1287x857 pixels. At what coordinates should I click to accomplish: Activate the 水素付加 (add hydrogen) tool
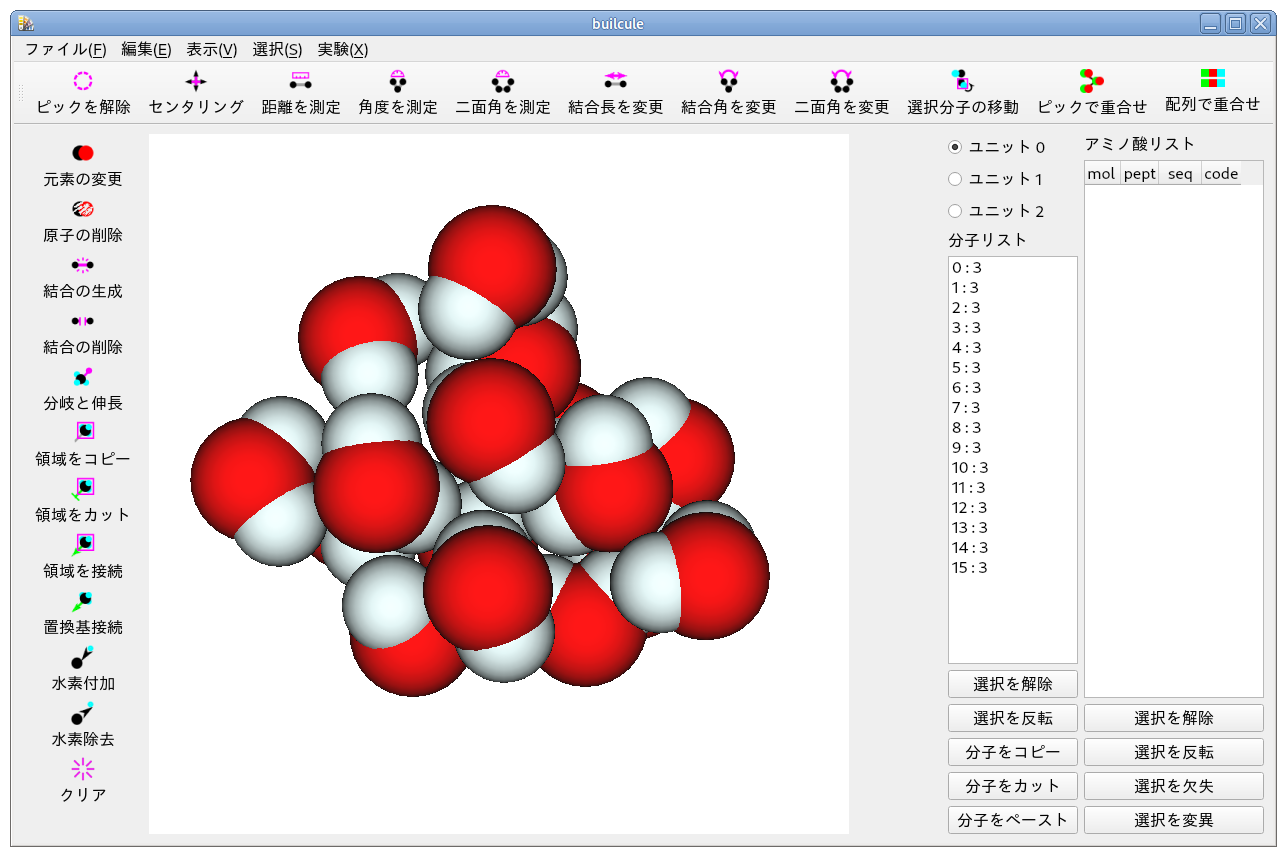pyautogui.click(x=81, y=670)
